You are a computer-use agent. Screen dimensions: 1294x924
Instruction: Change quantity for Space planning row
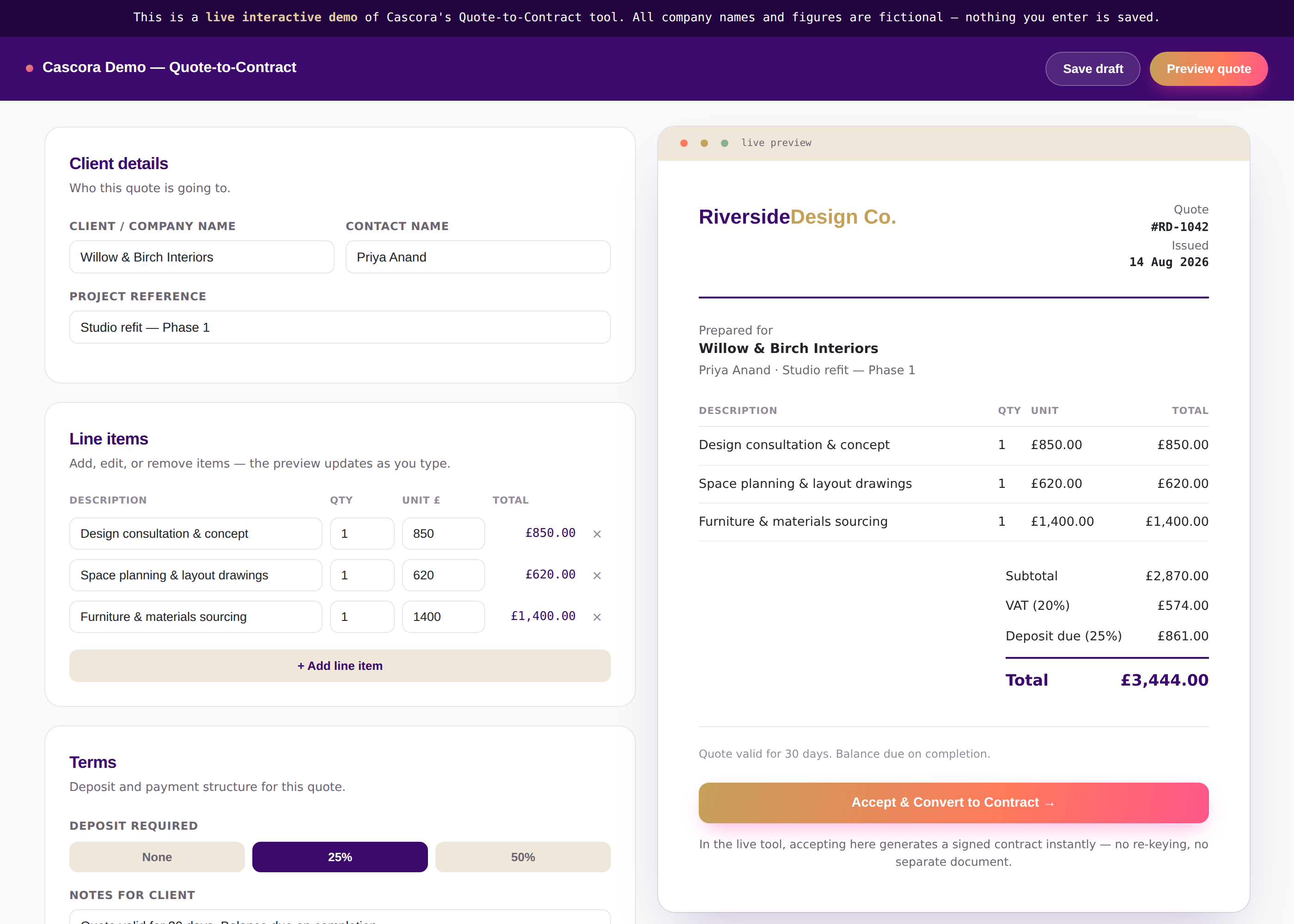click(362, 575)
